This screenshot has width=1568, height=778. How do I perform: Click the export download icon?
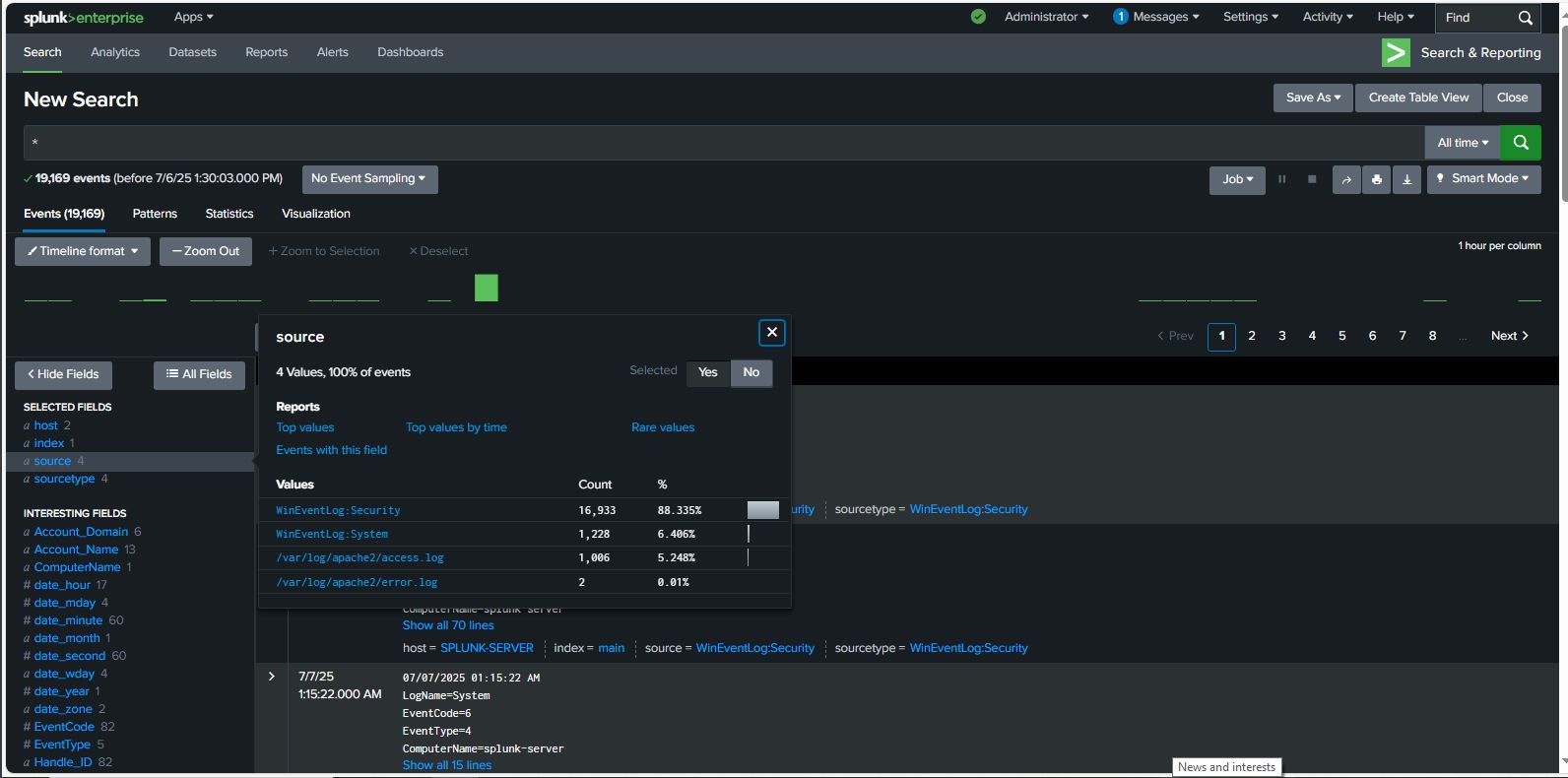tap(1406, 179)
